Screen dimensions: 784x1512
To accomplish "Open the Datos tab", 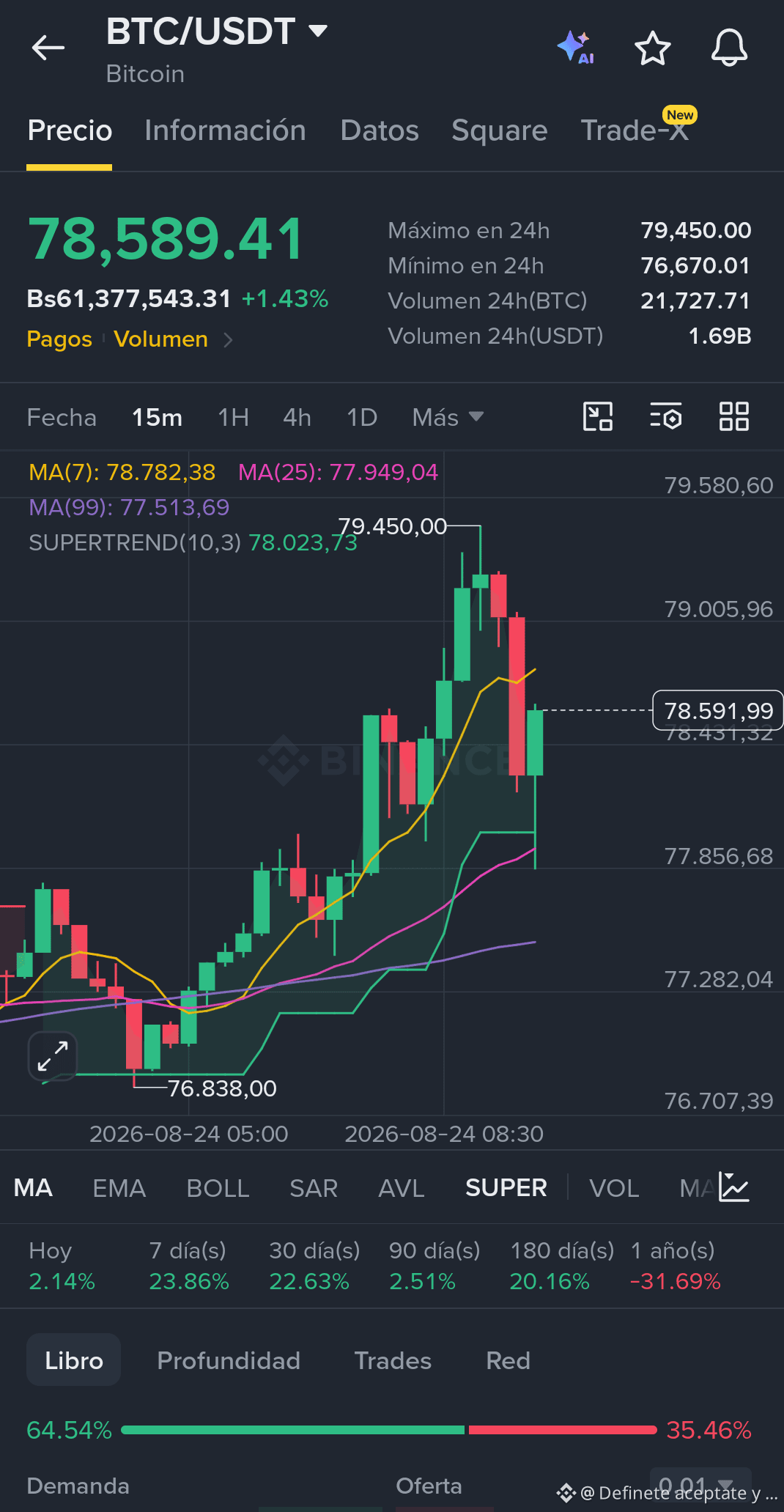I will pyautogui.click(x=380, y=130).
